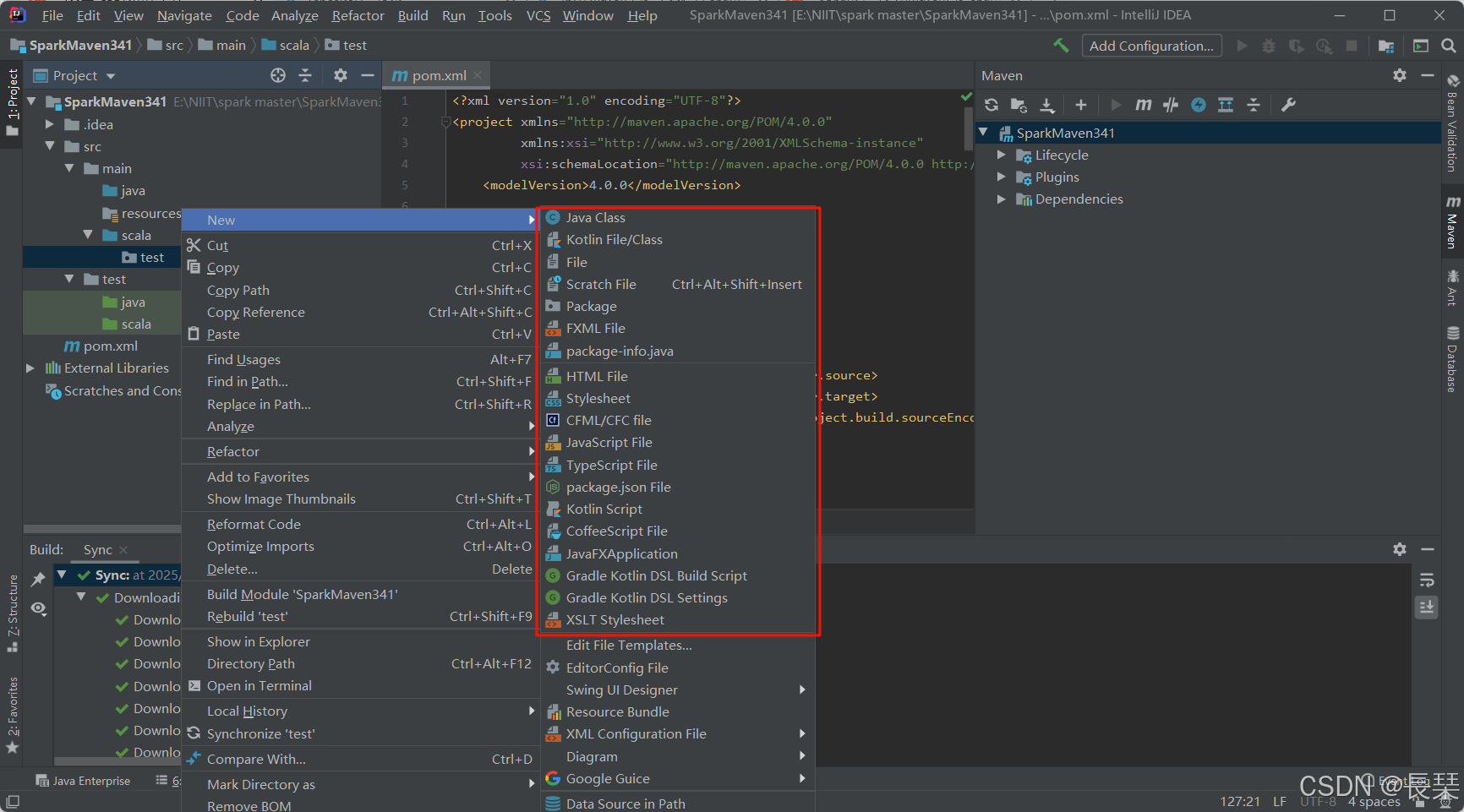Click Execute Maven Goal 'm' icon
The height and width of the screenshot is (812, 1464).
tap(1143, 105)
